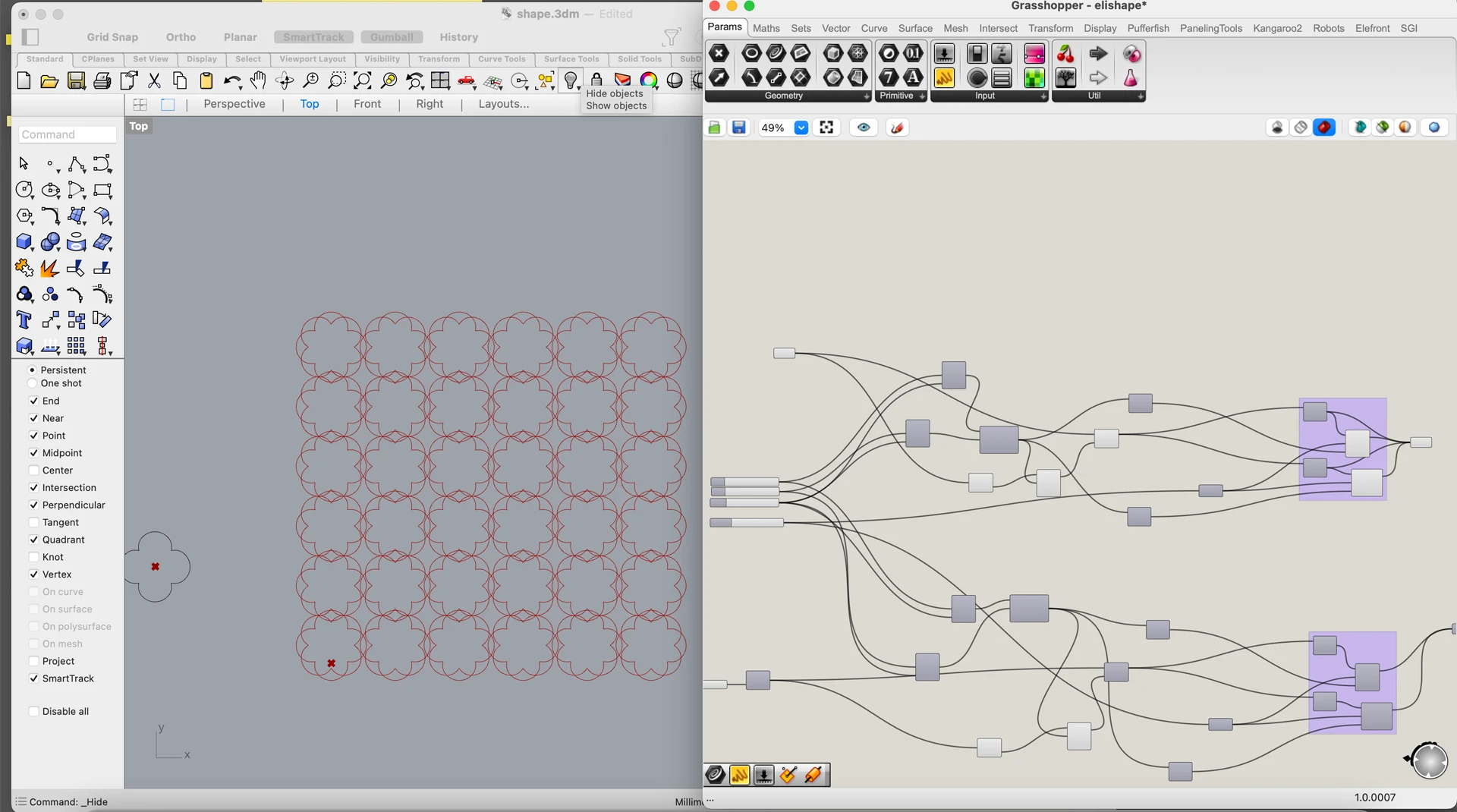Enable the Center object snap
1457x812 pixels.
[34, 471]
